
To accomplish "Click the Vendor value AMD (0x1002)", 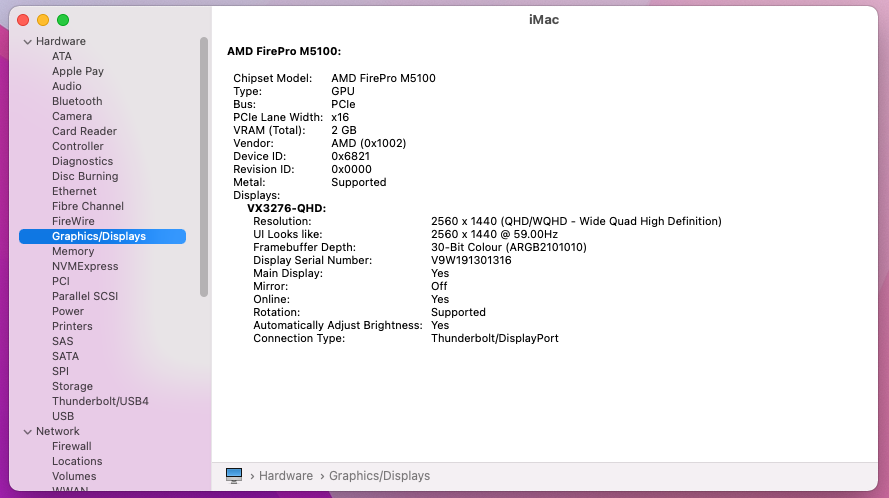I will (369, 144).
